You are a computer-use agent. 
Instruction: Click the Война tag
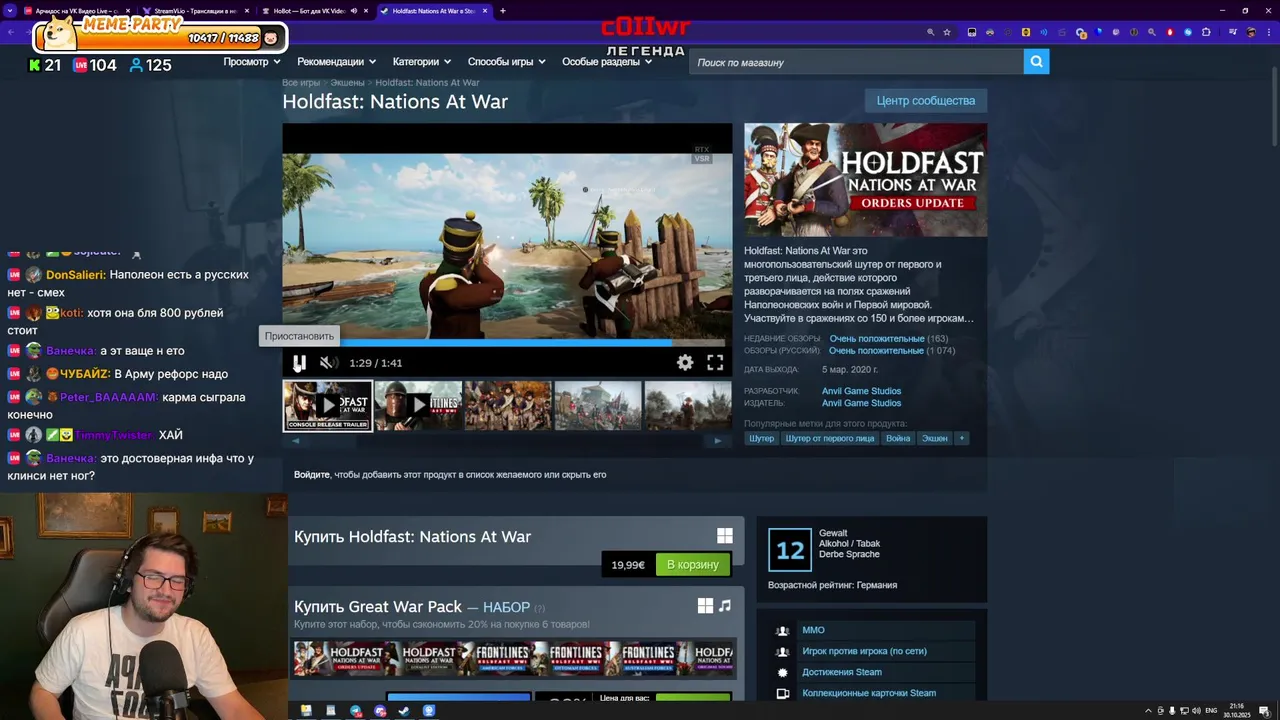pos(898,438)
